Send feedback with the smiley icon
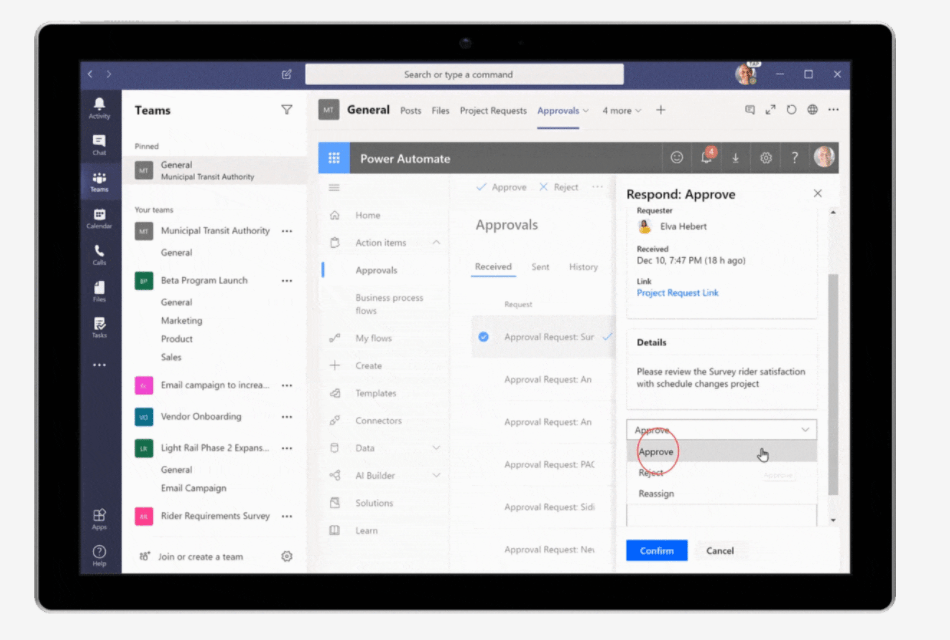 pos(677,158)
